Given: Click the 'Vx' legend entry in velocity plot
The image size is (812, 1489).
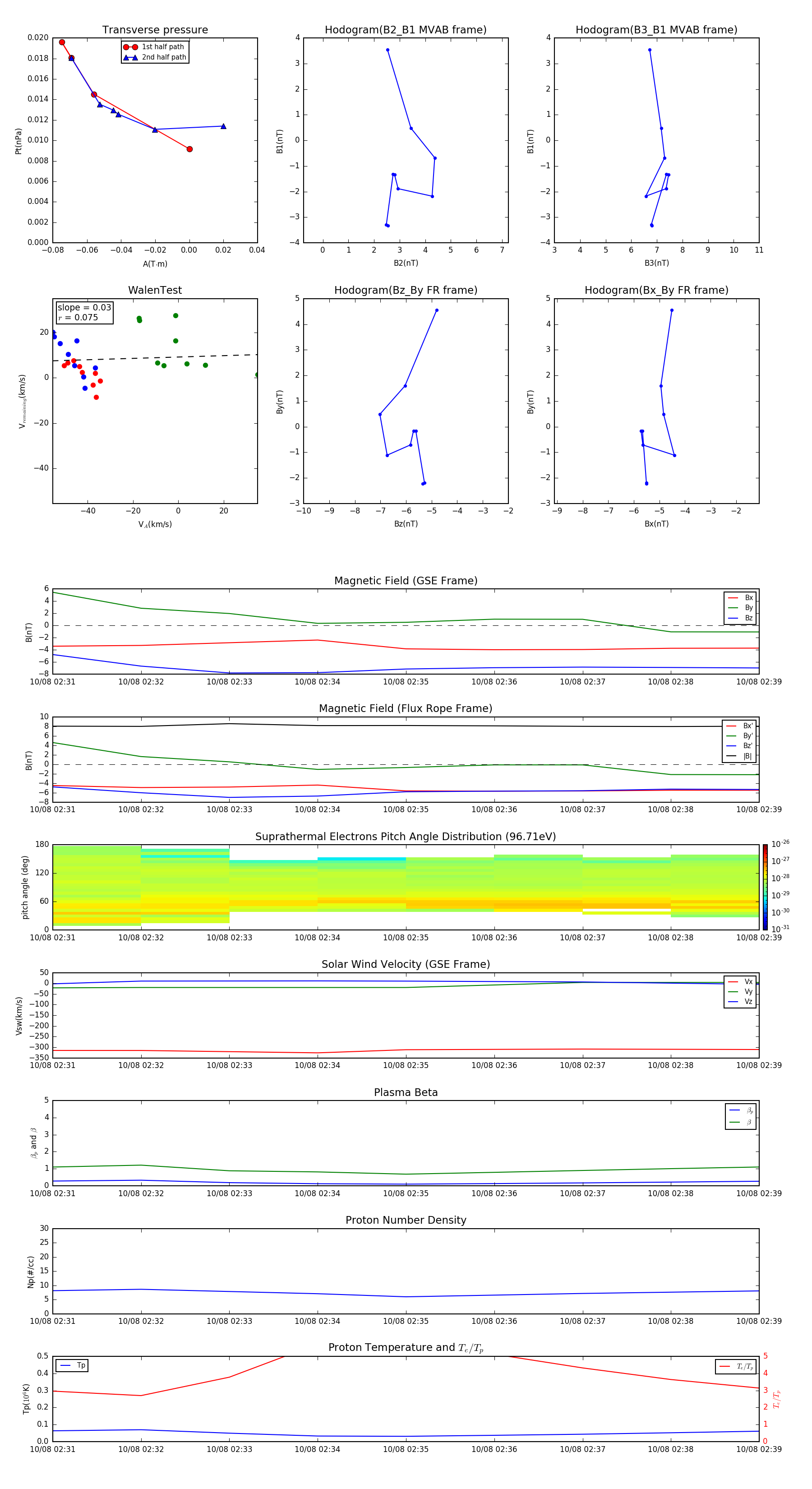Looking at the screenshot, I should click(x=740, y=981).
